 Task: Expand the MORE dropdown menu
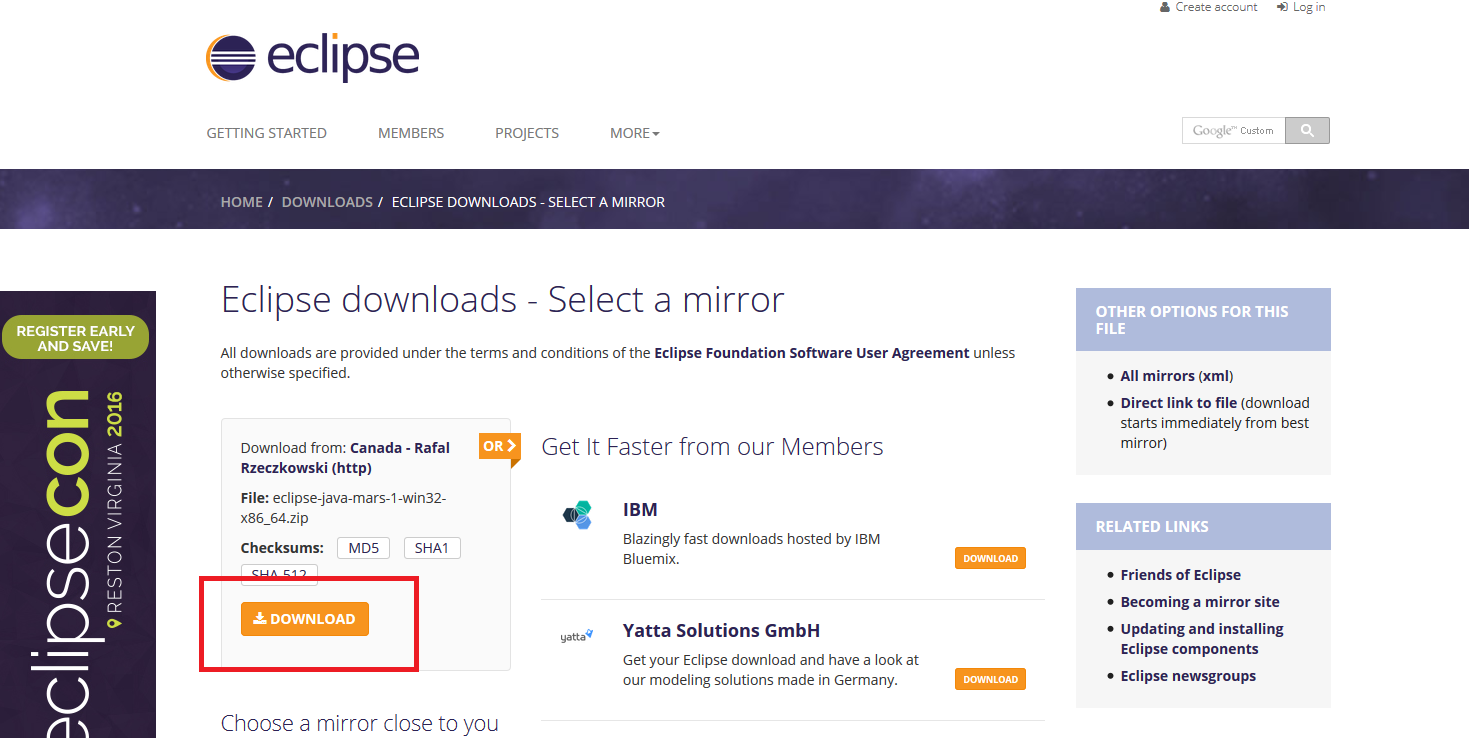[634, 133]
